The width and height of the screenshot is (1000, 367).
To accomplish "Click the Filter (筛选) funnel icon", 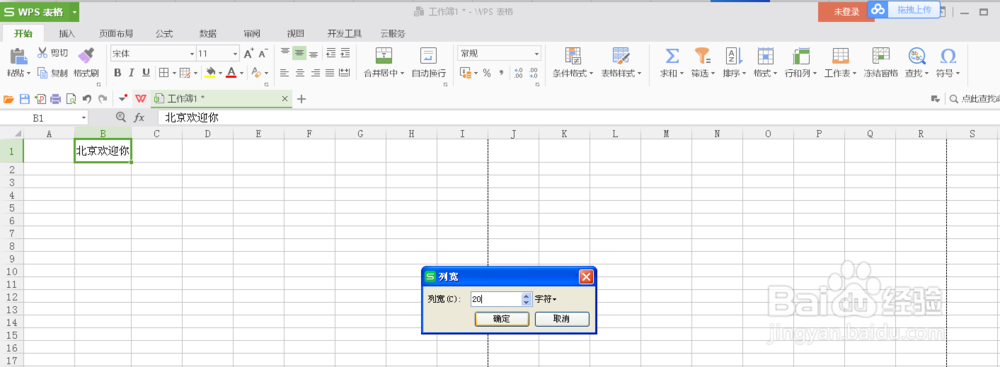I will click(702, 56).
